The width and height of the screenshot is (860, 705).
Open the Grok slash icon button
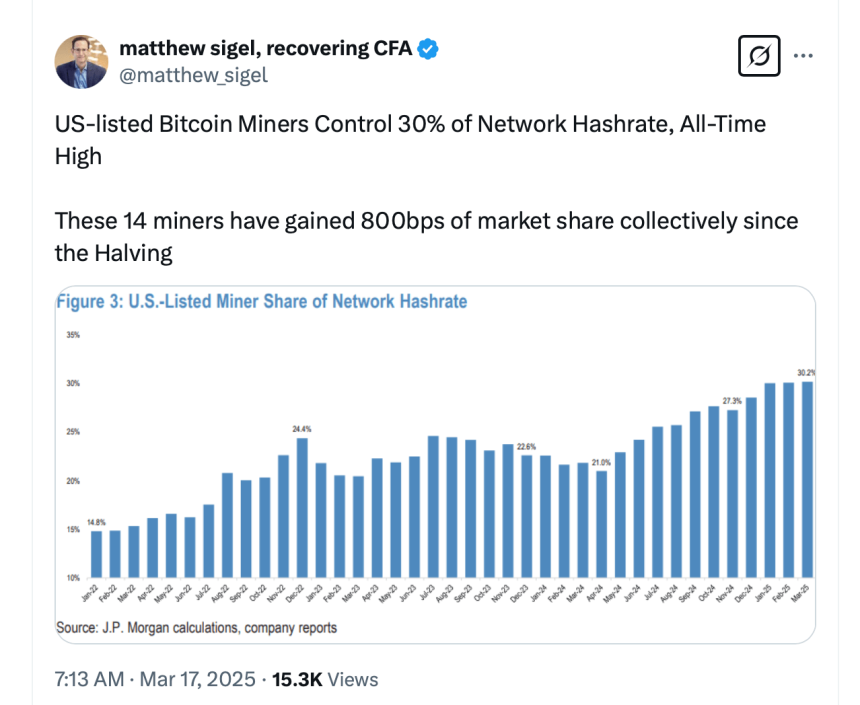point(758,57)
